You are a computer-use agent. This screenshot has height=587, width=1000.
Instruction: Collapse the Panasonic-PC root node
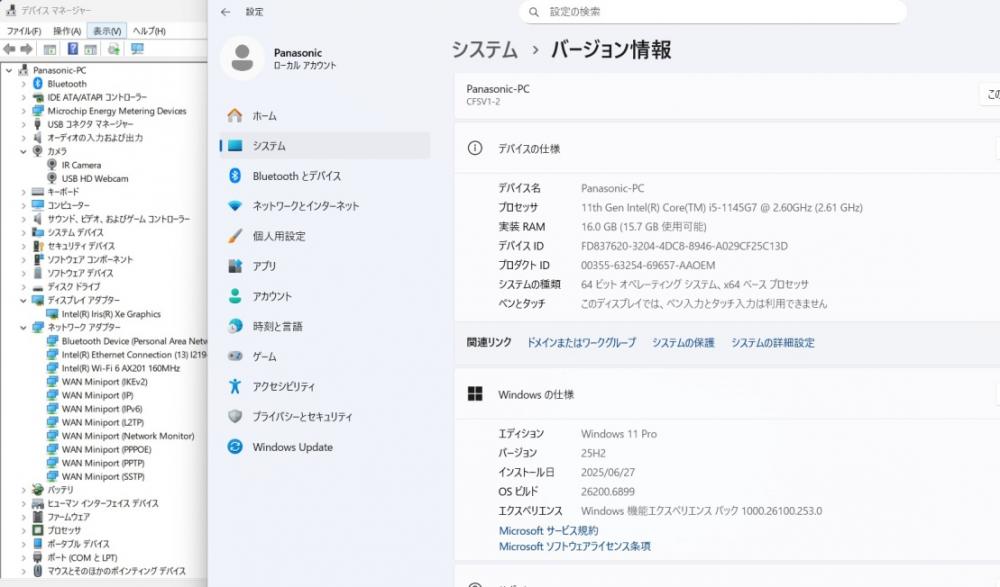click(x=9, y=70)
